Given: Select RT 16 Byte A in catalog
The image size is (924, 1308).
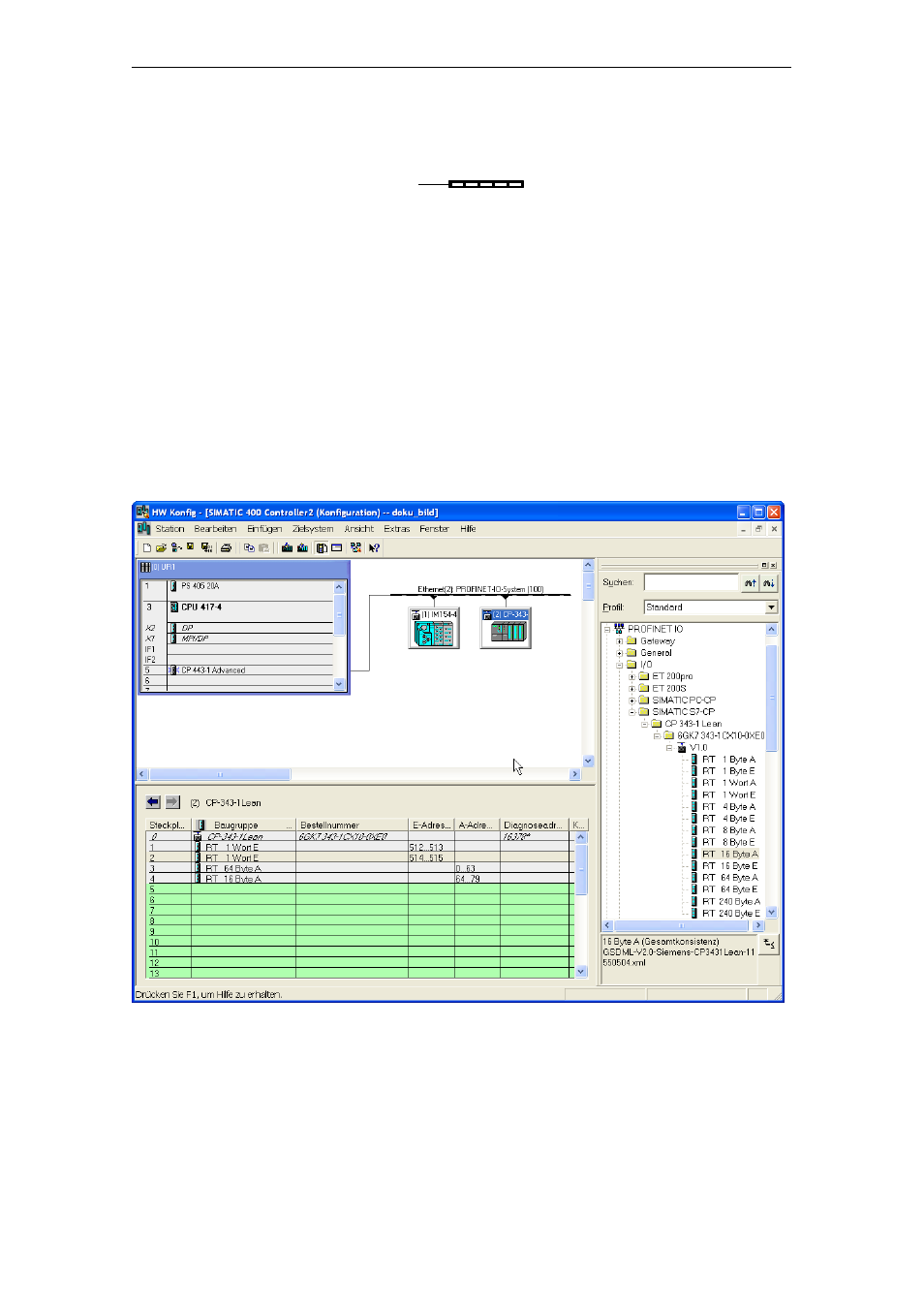Looking at the screenshot, I should pos(730,855).
